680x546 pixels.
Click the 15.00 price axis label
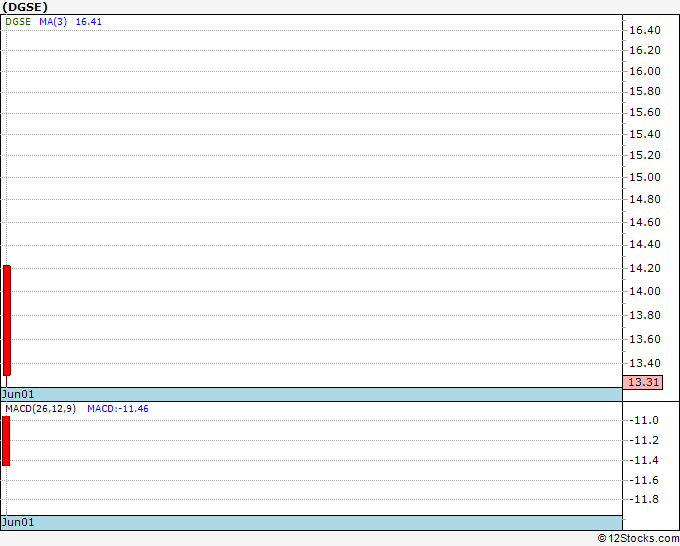(x=644, y=178)
